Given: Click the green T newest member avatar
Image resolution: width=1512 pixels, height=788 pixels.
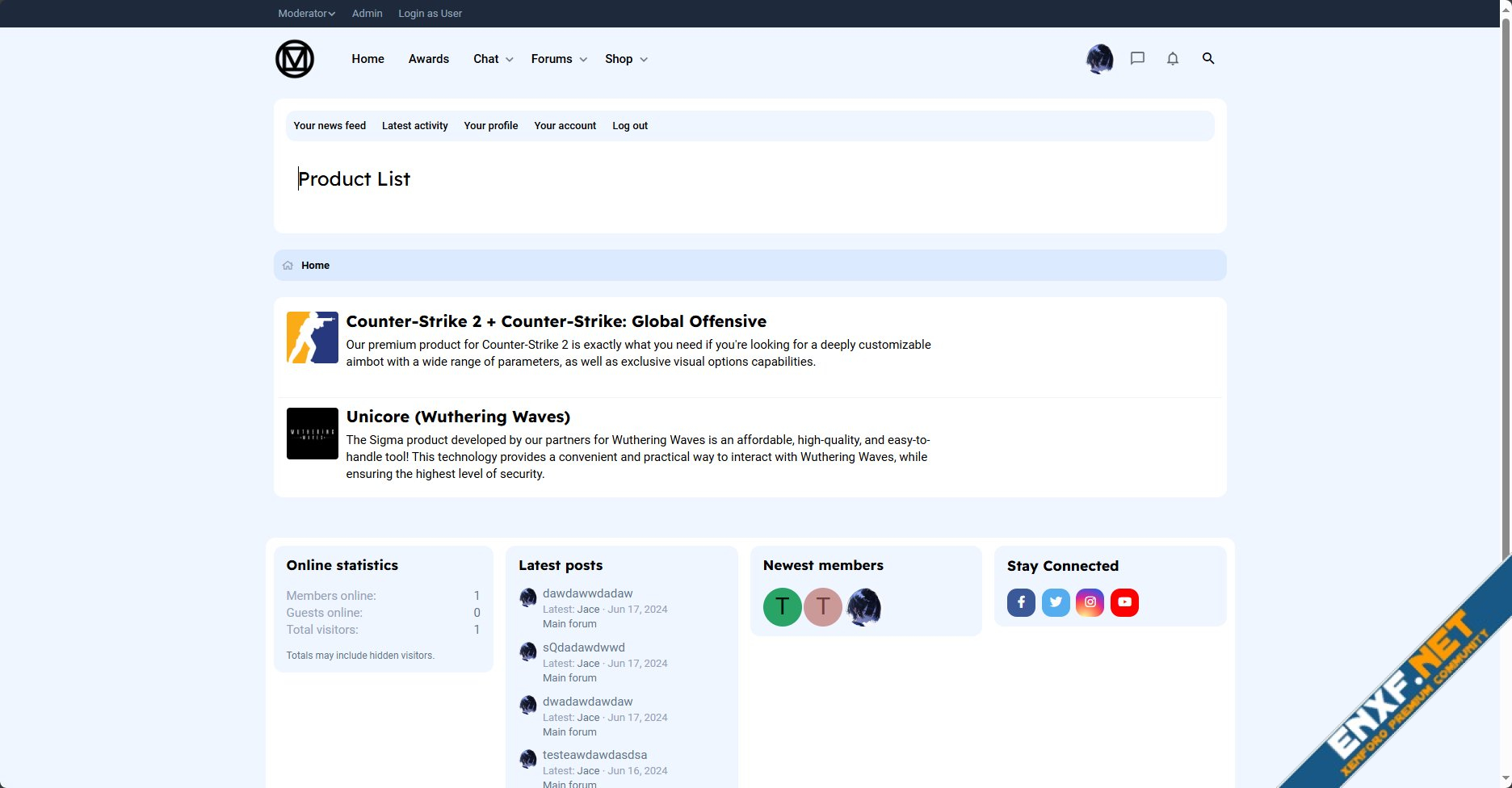Looking at the screenshot, I should pos(783,607).
